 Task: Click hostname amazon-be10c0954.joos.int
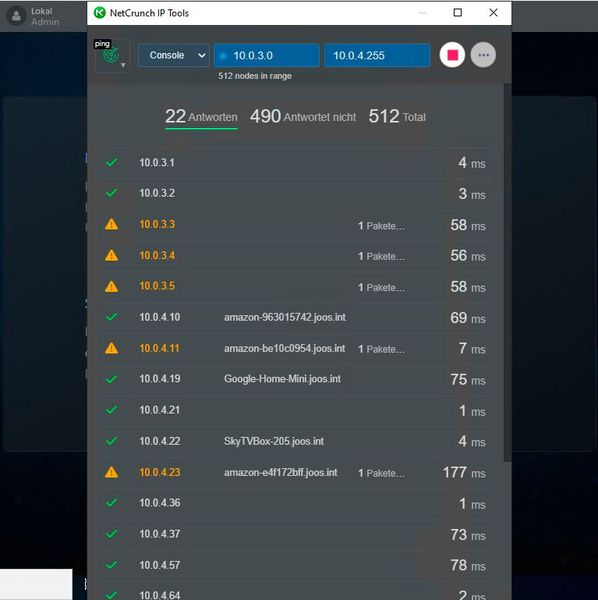pyautogui.click(x=284, y=348)
